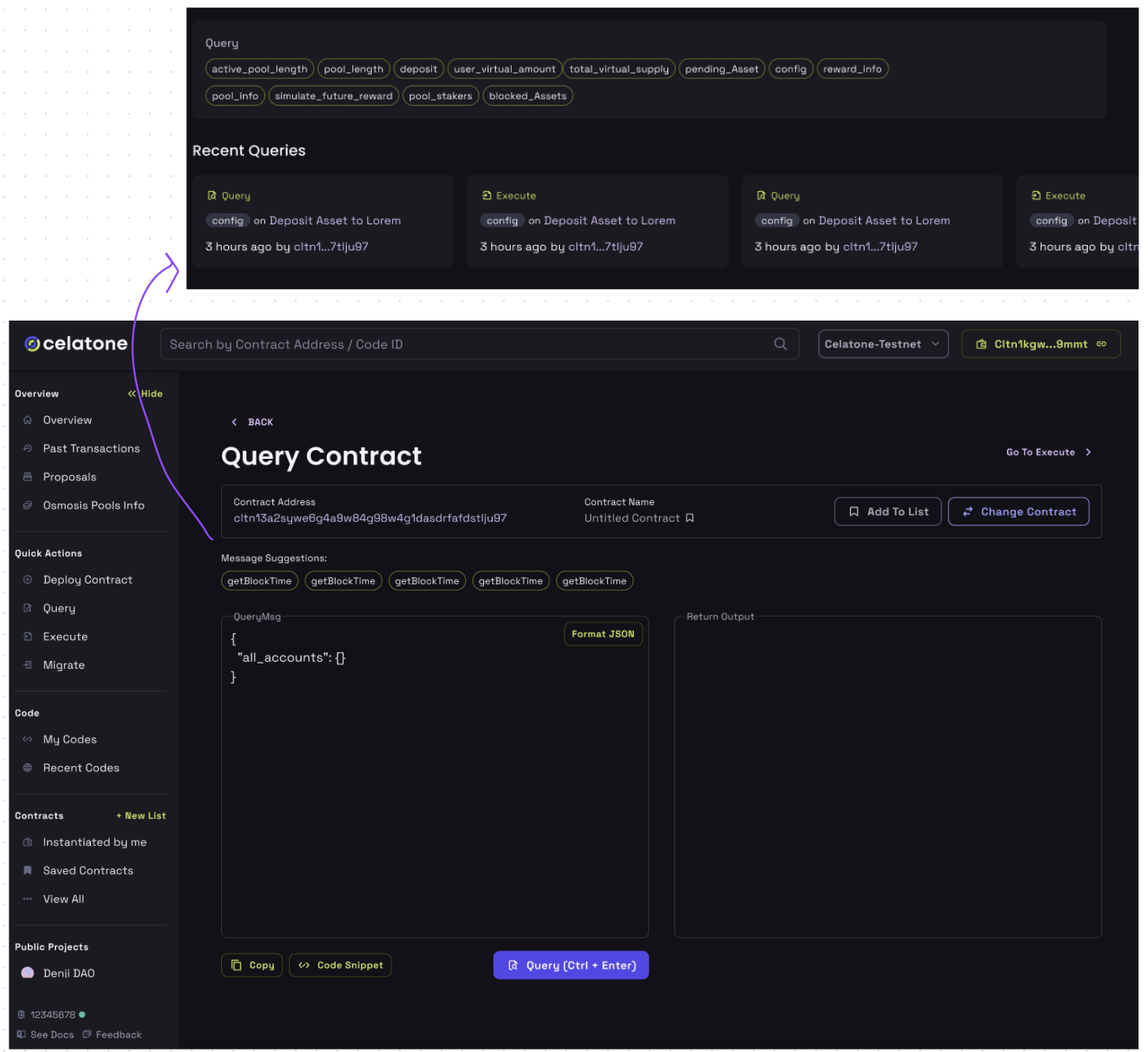Click the Change Contract button
The height and width of the screenshot is (1052, 1148).
coord(1019,512)
